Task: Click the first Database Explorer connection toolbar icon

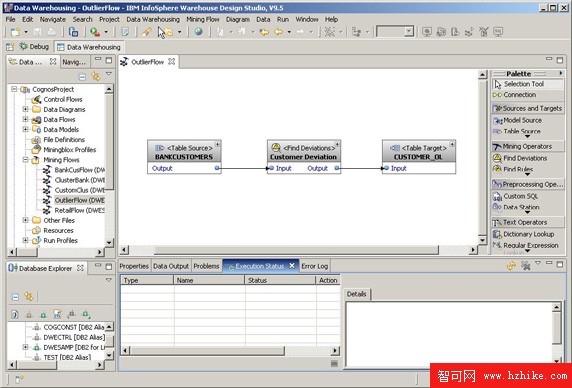Action: click(x=14, y=314)
